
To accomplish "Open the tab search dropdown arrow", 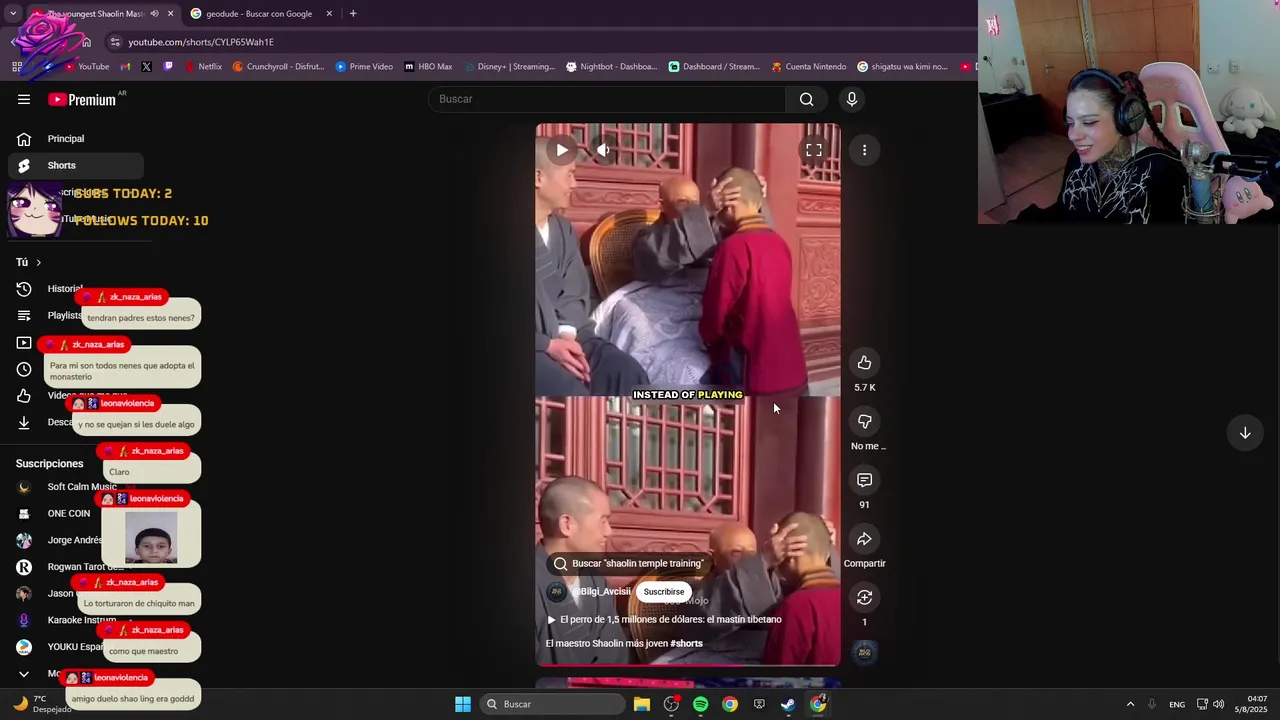I will pos(12,14).
